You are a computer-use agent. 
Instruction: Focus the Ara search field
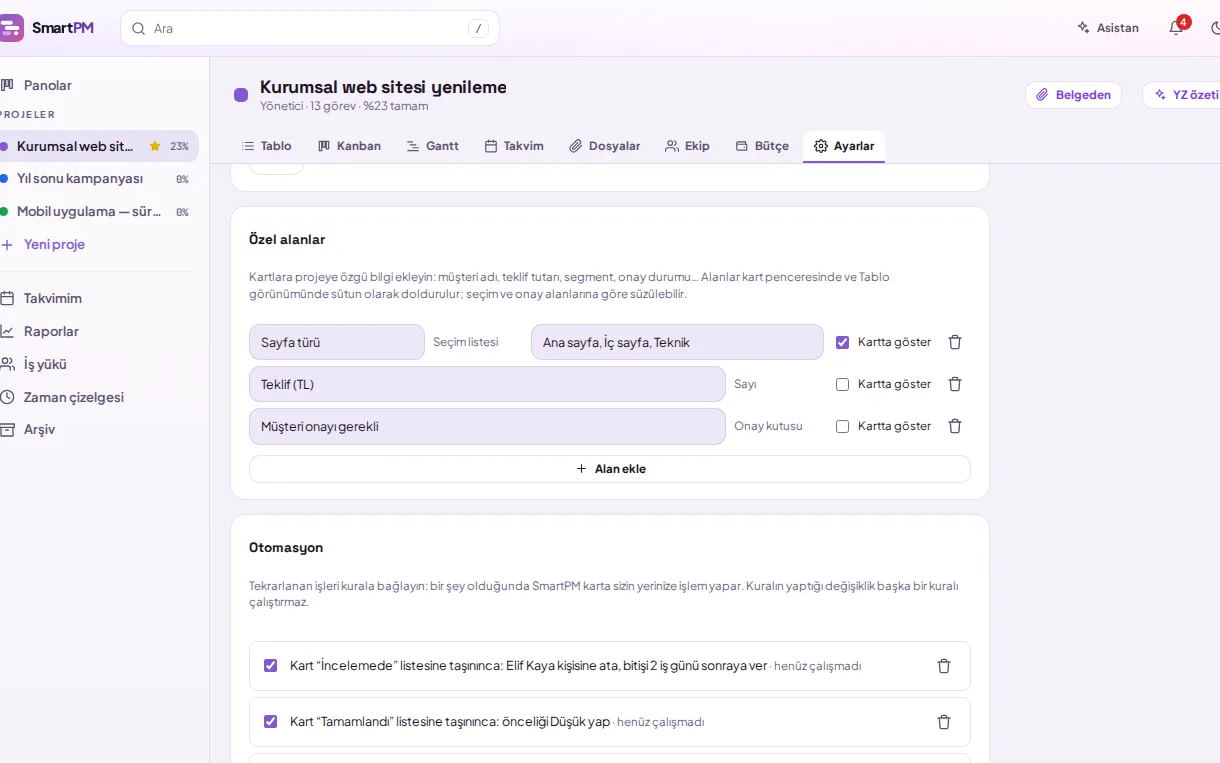pos(310,28)
